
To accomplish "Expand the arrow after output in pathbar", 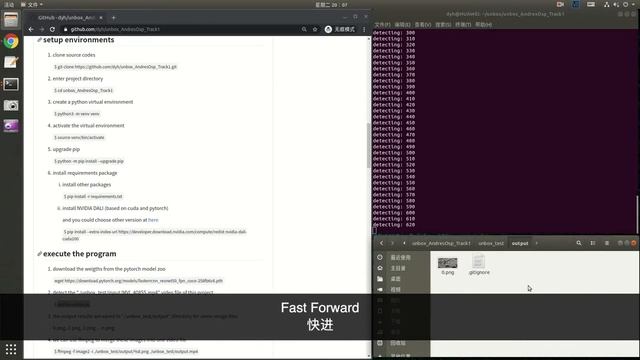I will point(536,243).
